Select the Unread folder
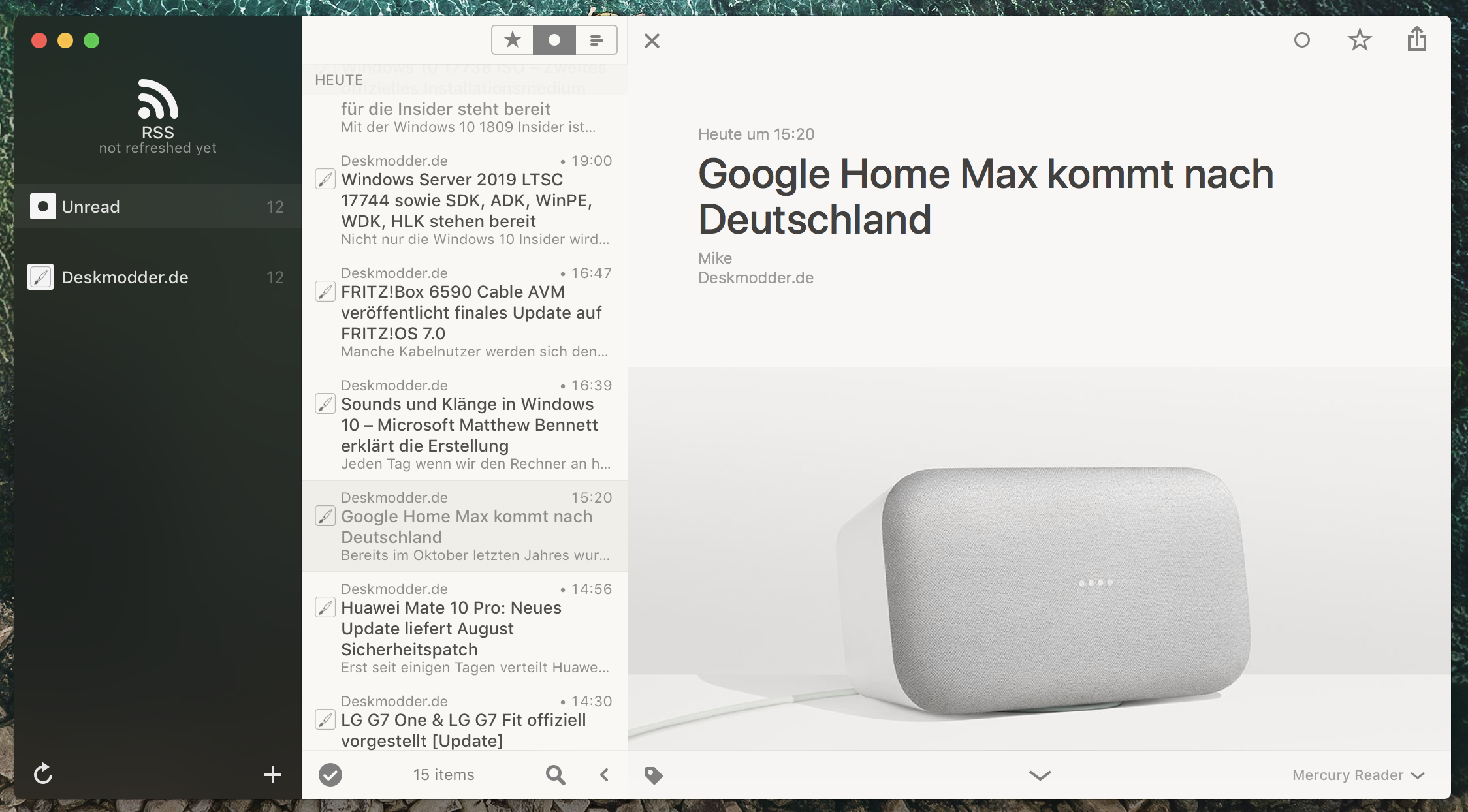Screen dimensions: 1468x812 158,207
